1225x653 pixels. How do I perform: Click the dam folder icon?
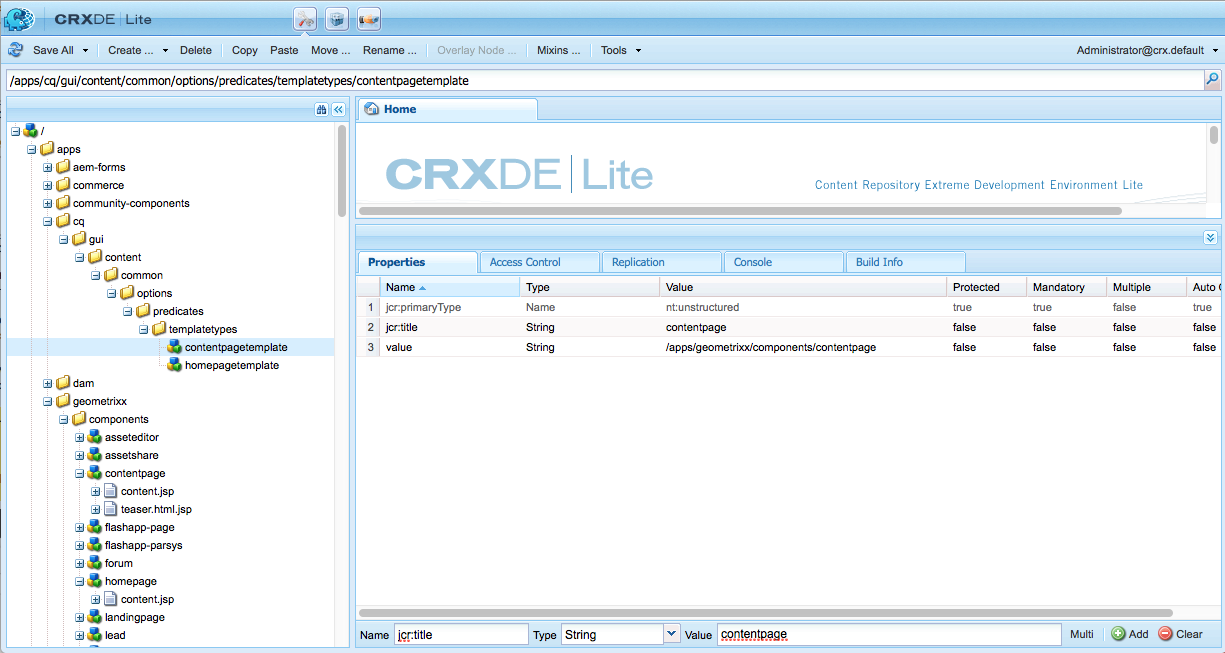(63, 383)
